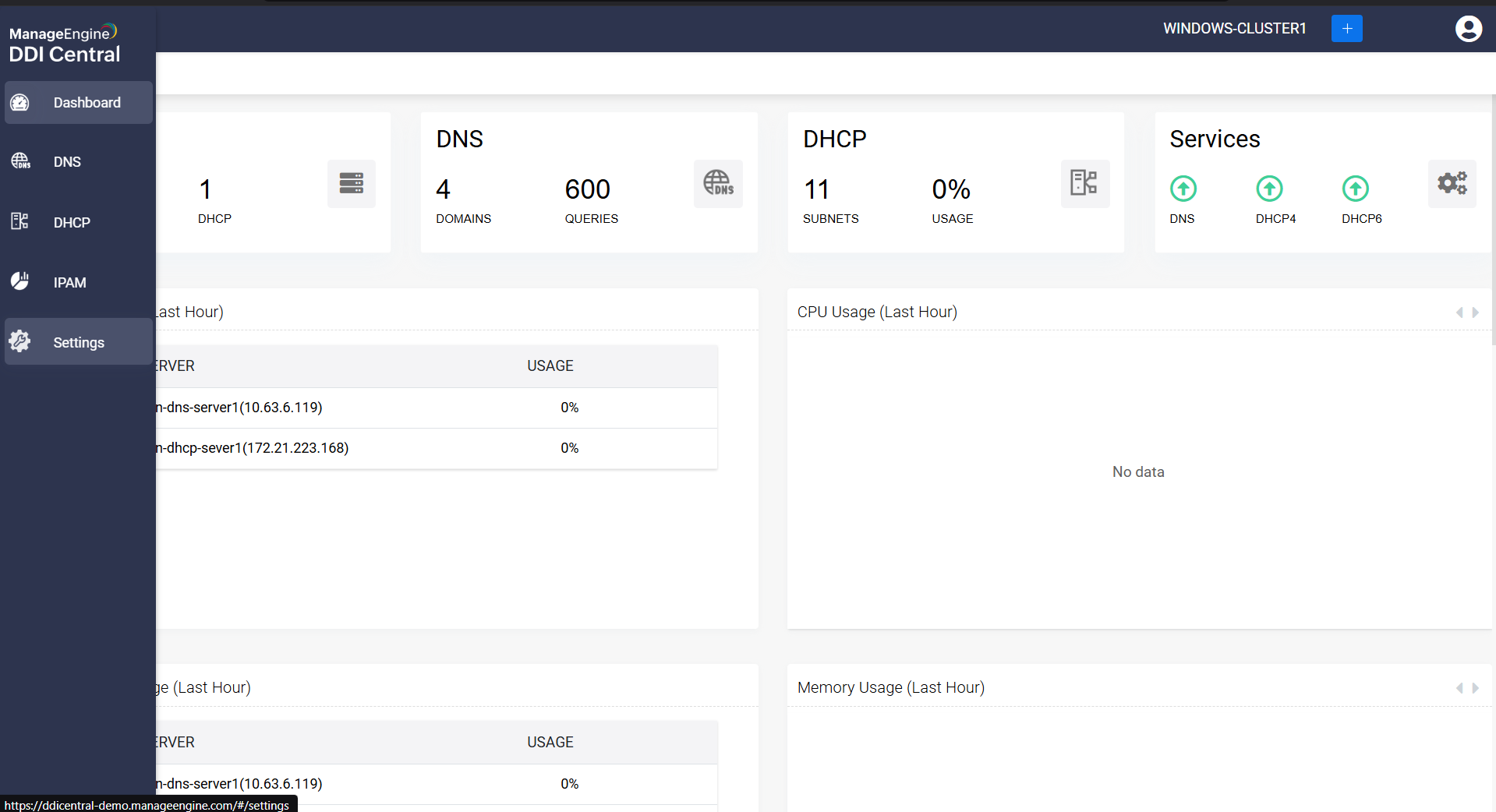Screen dimensions: 1496x812
Task: Click the server stack icon
Action: 352,184
